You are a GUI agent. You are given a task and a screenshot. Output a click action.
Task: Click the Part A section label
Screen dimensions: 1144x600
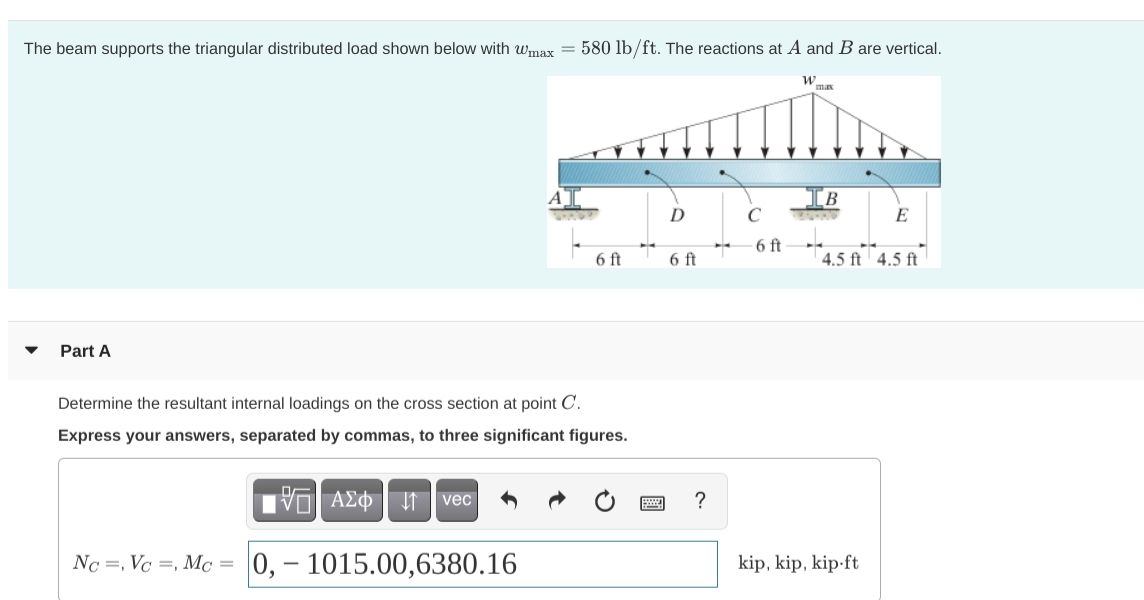82,351
